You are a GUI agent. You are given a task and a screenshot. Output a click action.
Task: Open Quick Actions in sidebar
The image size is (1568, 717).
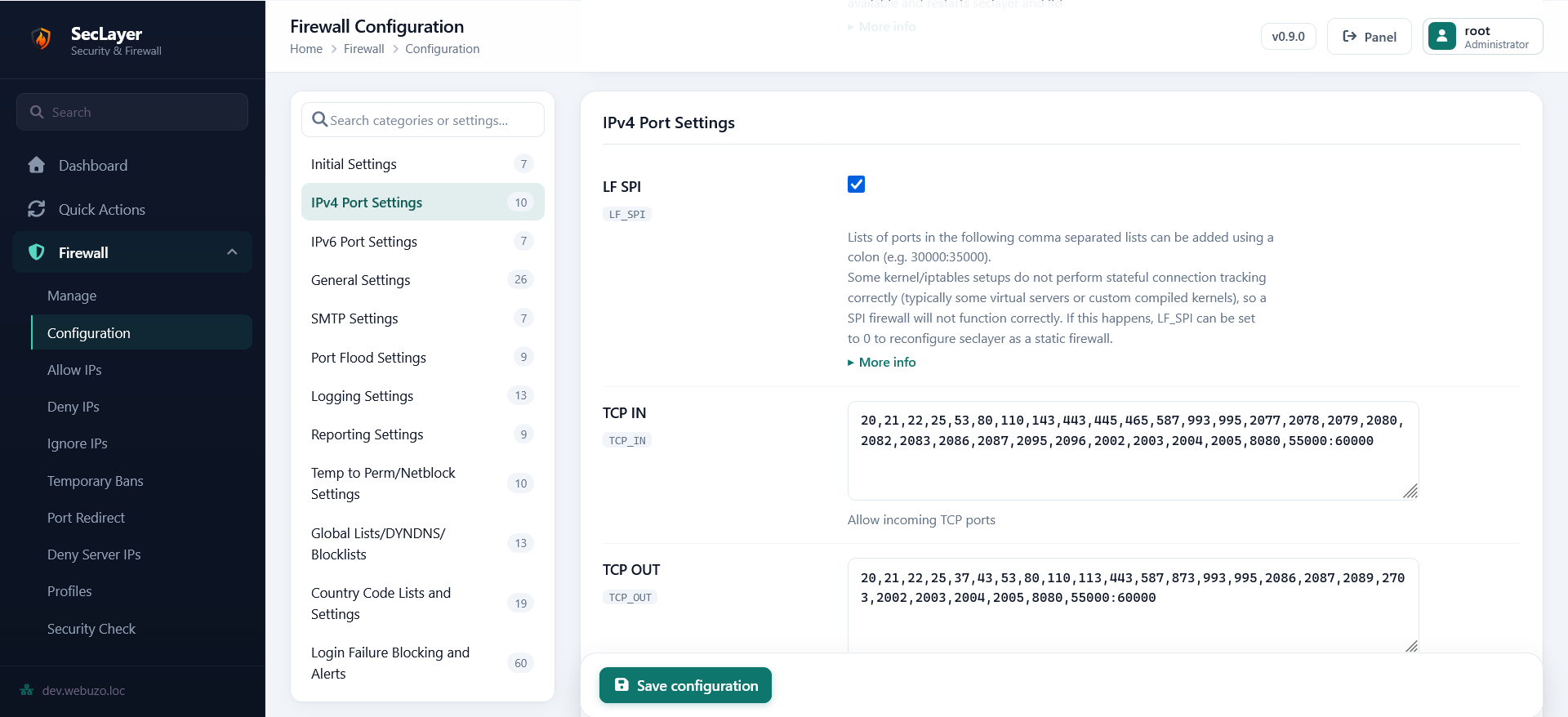[132, 209]
